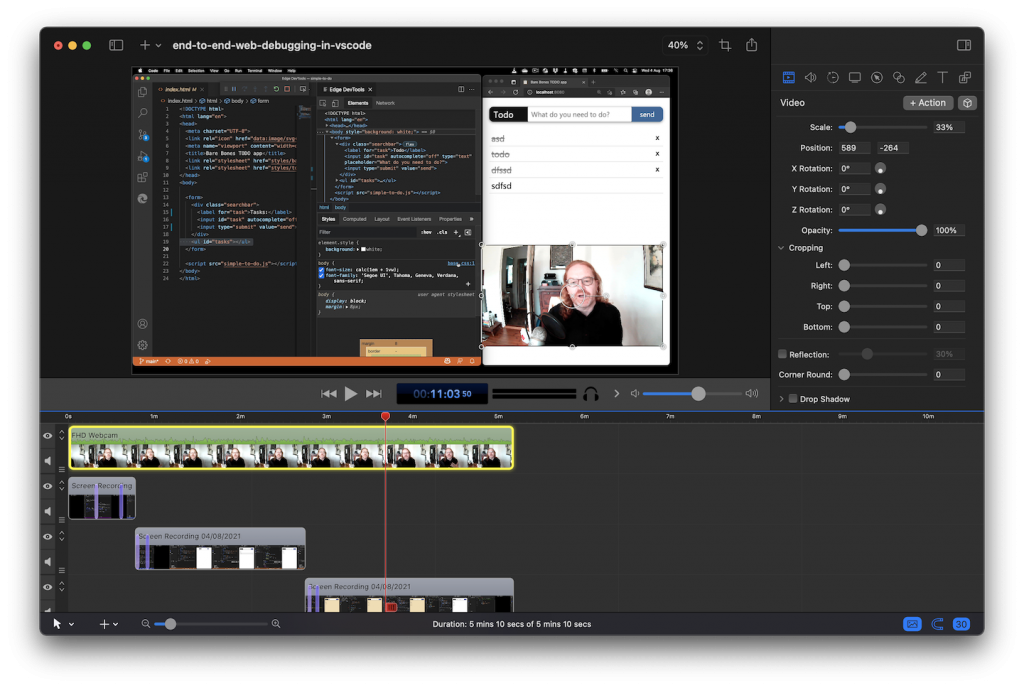Screen dimensions: 1024x688
Task: Click the second track height stepper arrows
Action: [x=62, y=485]
